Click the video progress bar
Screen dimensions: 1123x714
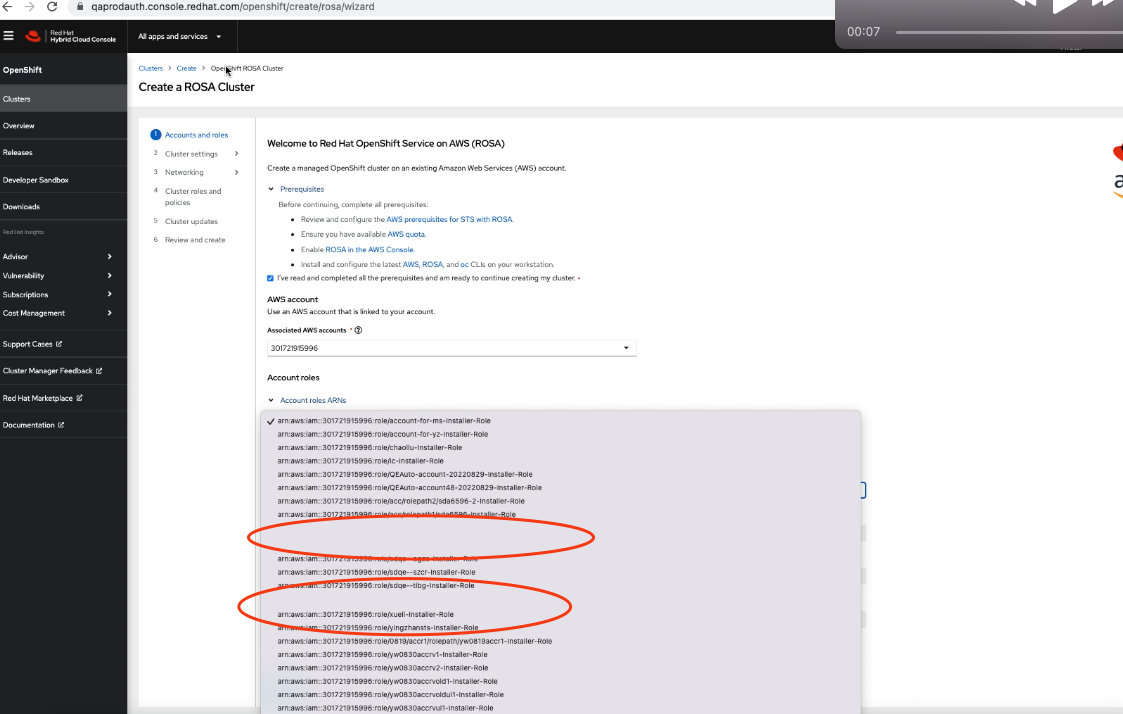pyautogui.click(x=1008, y=32)
